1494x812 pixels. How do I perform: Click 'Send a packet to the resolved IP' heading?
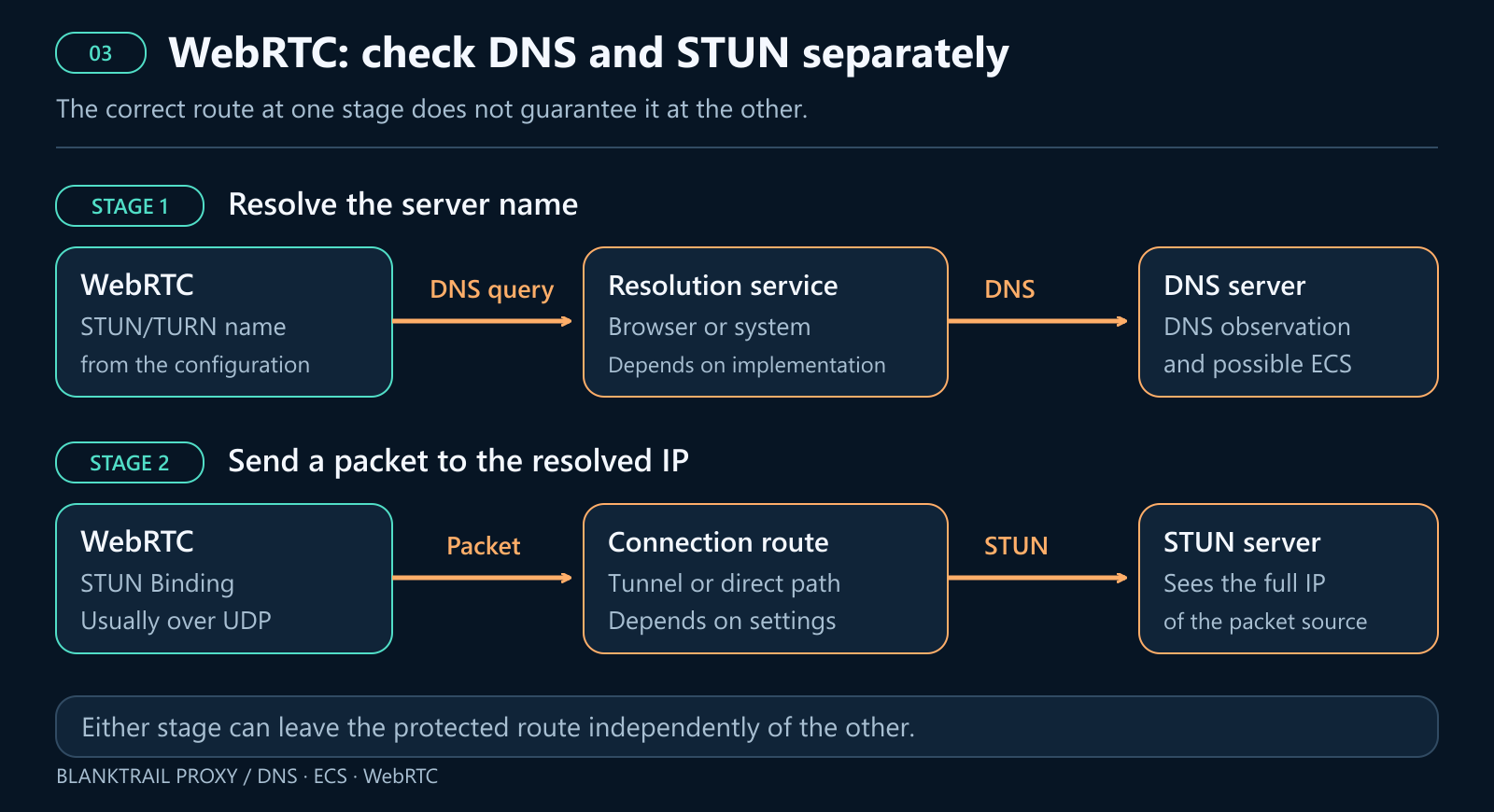coord(458,461)
